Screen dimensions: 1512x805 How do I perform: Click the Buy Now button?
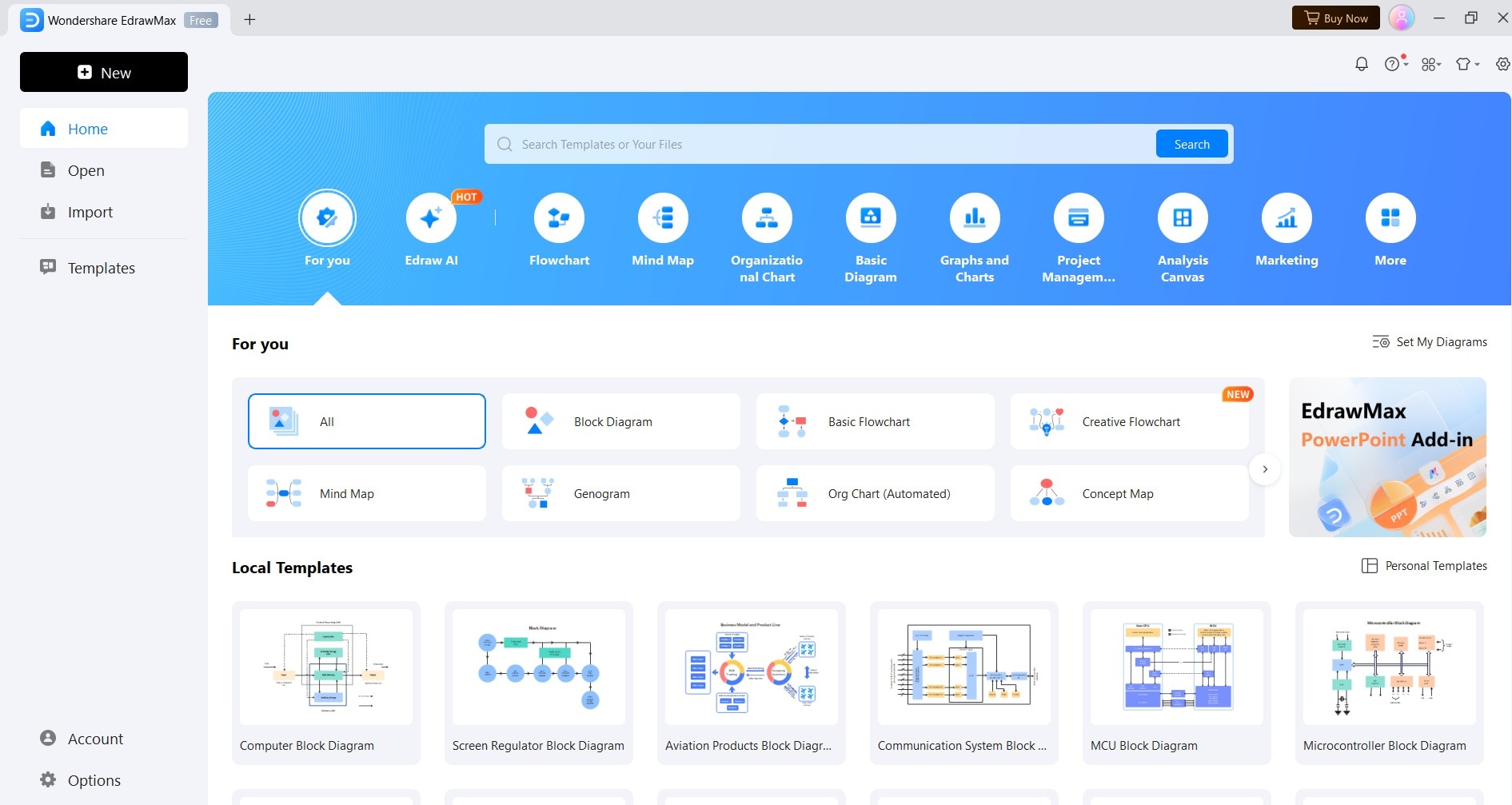point(1336,18)
